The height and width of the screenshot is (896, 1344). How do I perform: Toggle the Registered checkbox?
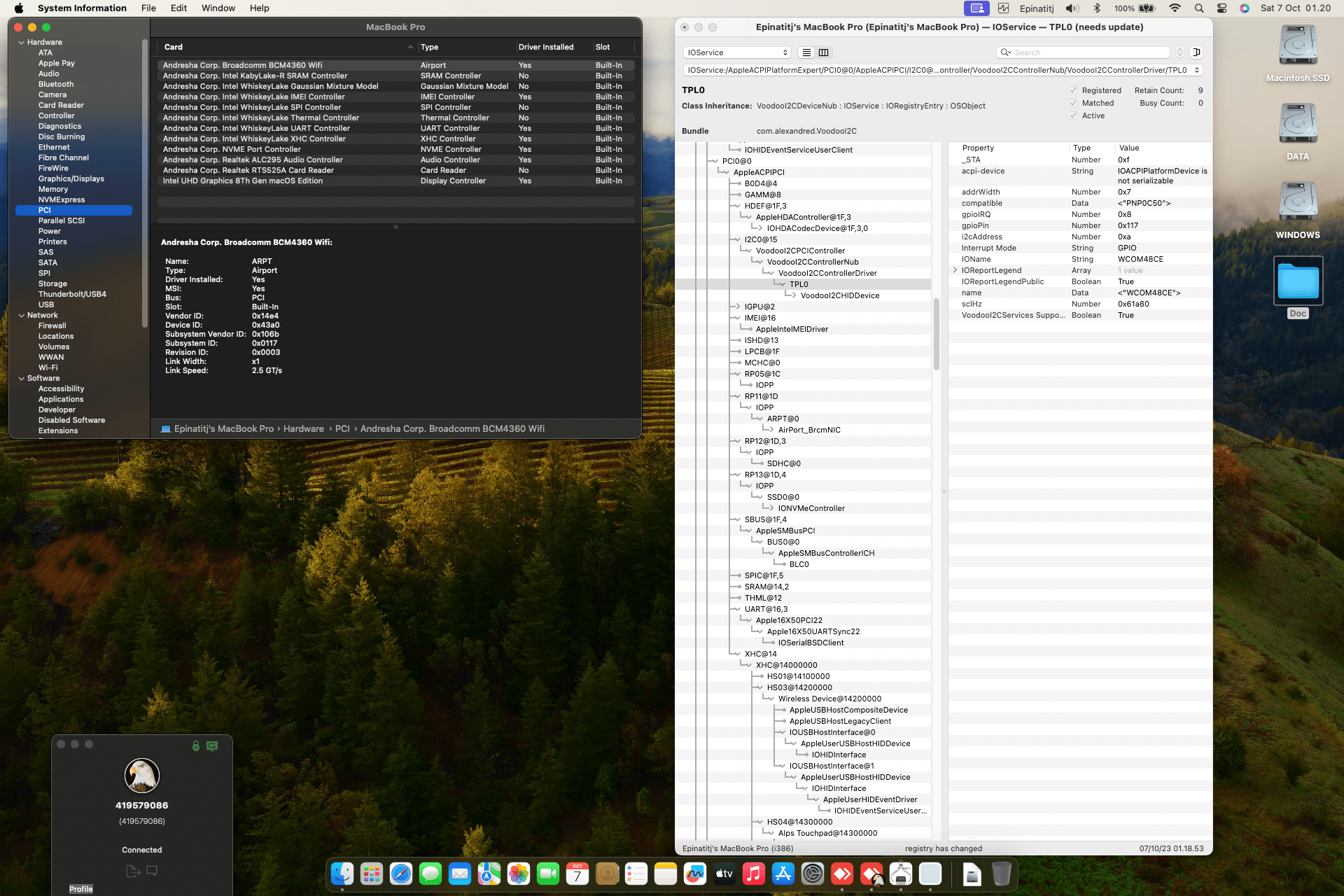(x=1073, y=90)
